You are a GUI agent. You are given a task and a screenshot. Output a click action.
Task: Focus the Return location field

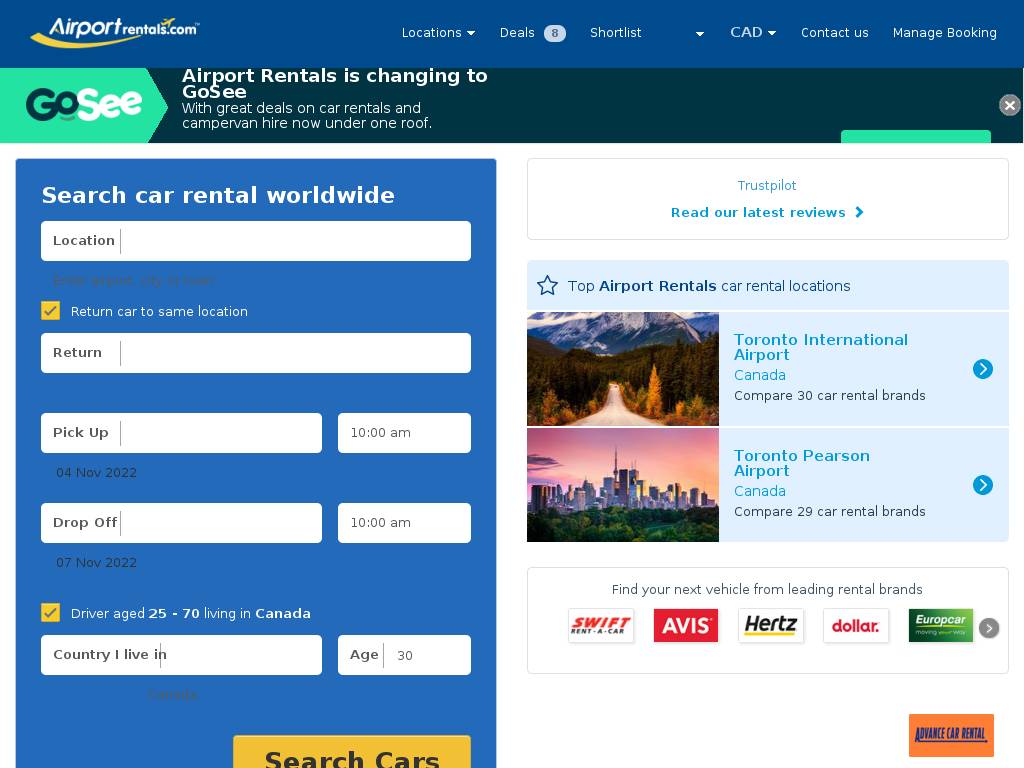pyautogui.click(x=256, y=353)
